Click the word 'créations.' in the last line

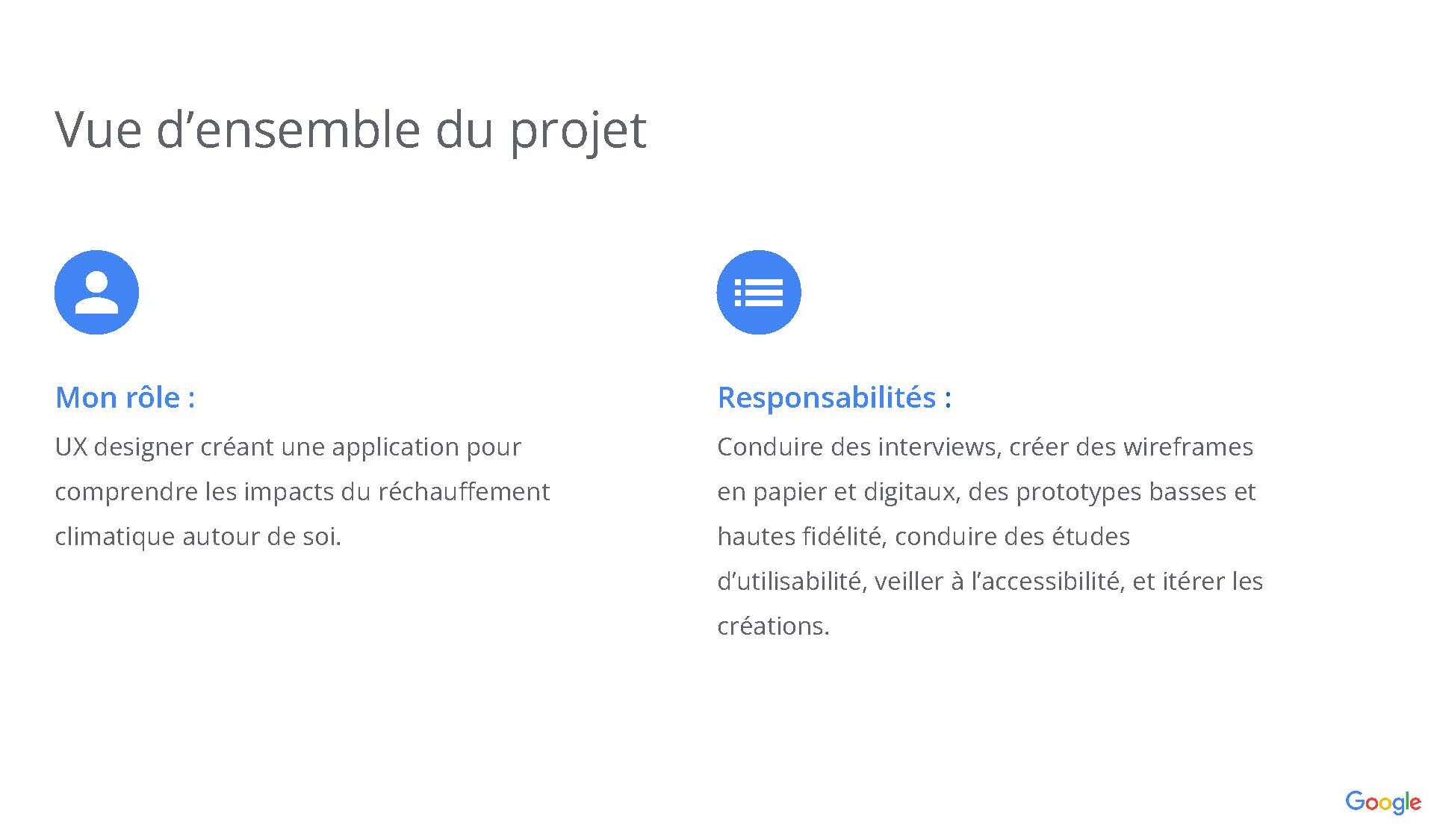(x=773, y=626)
